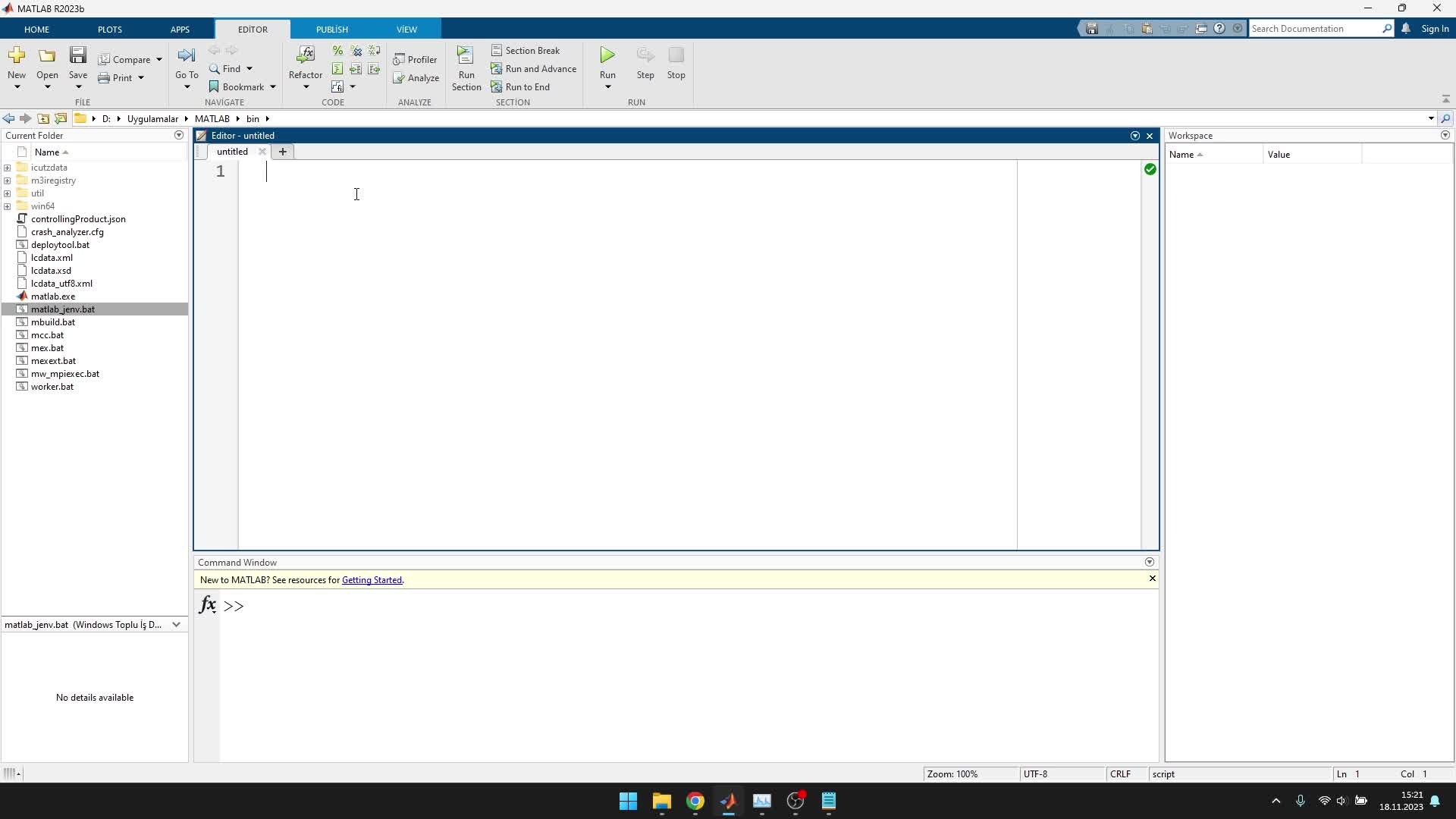This screenshot has height=819, width=1456.
Task: Open the Workspace panel actions menu
Action: coord(1445,136)
